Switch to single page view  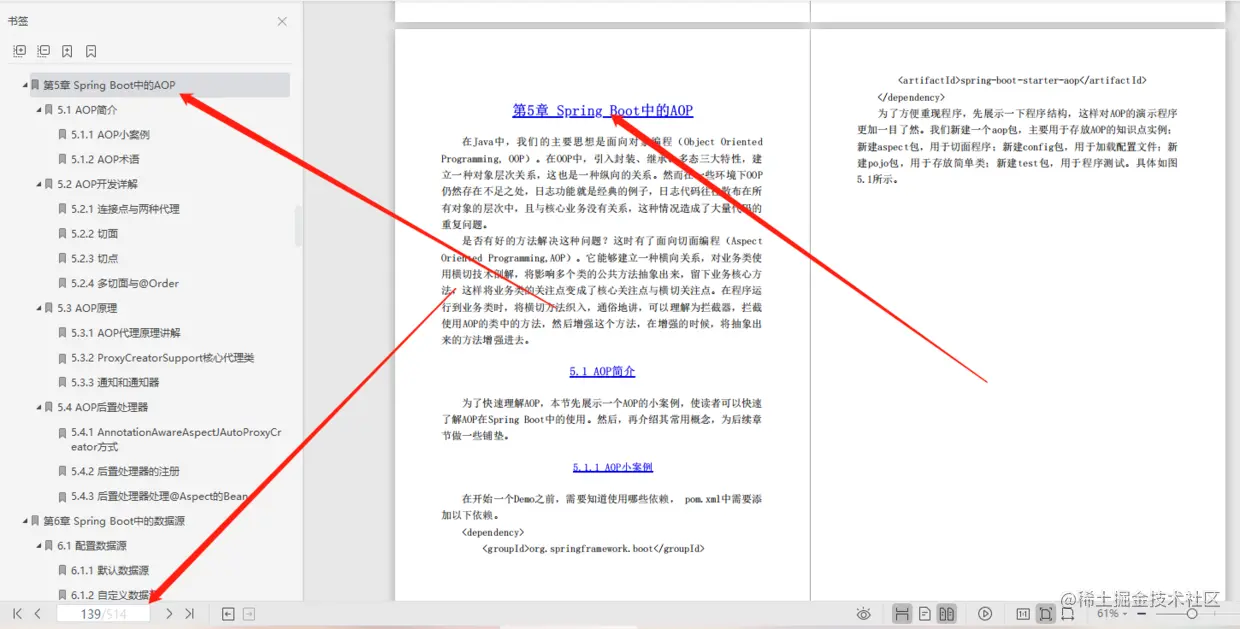925,614
